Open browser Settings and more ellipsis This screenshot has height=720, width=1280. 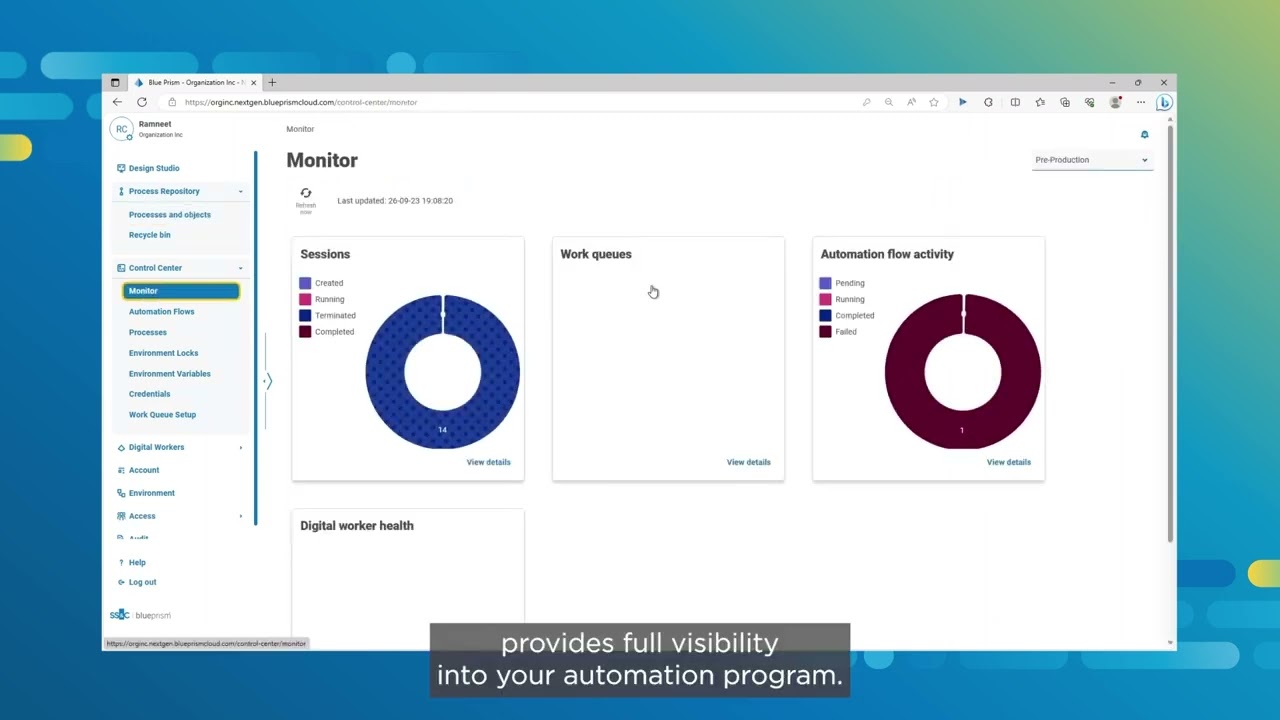pyautogui.click(x=1141, y=102)
